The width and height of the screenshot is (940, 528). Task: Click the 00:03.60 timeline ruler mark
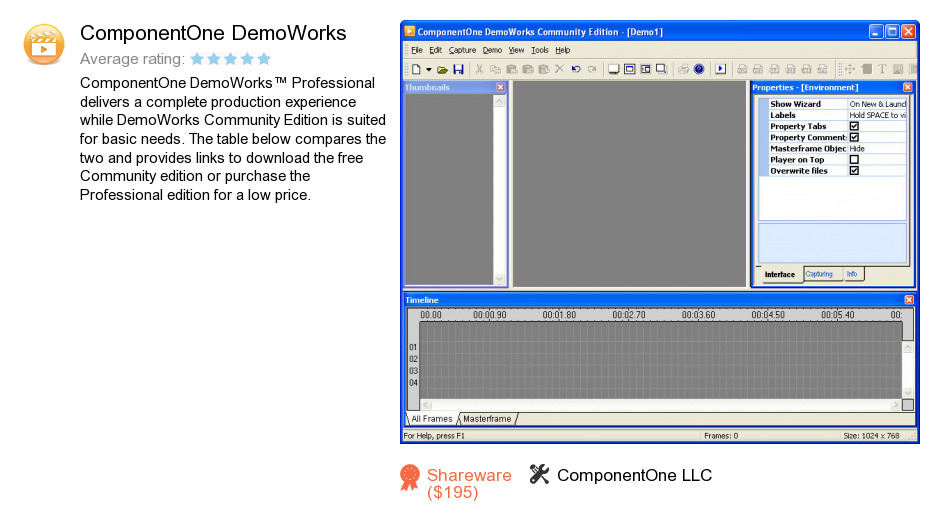click(698, 315)
